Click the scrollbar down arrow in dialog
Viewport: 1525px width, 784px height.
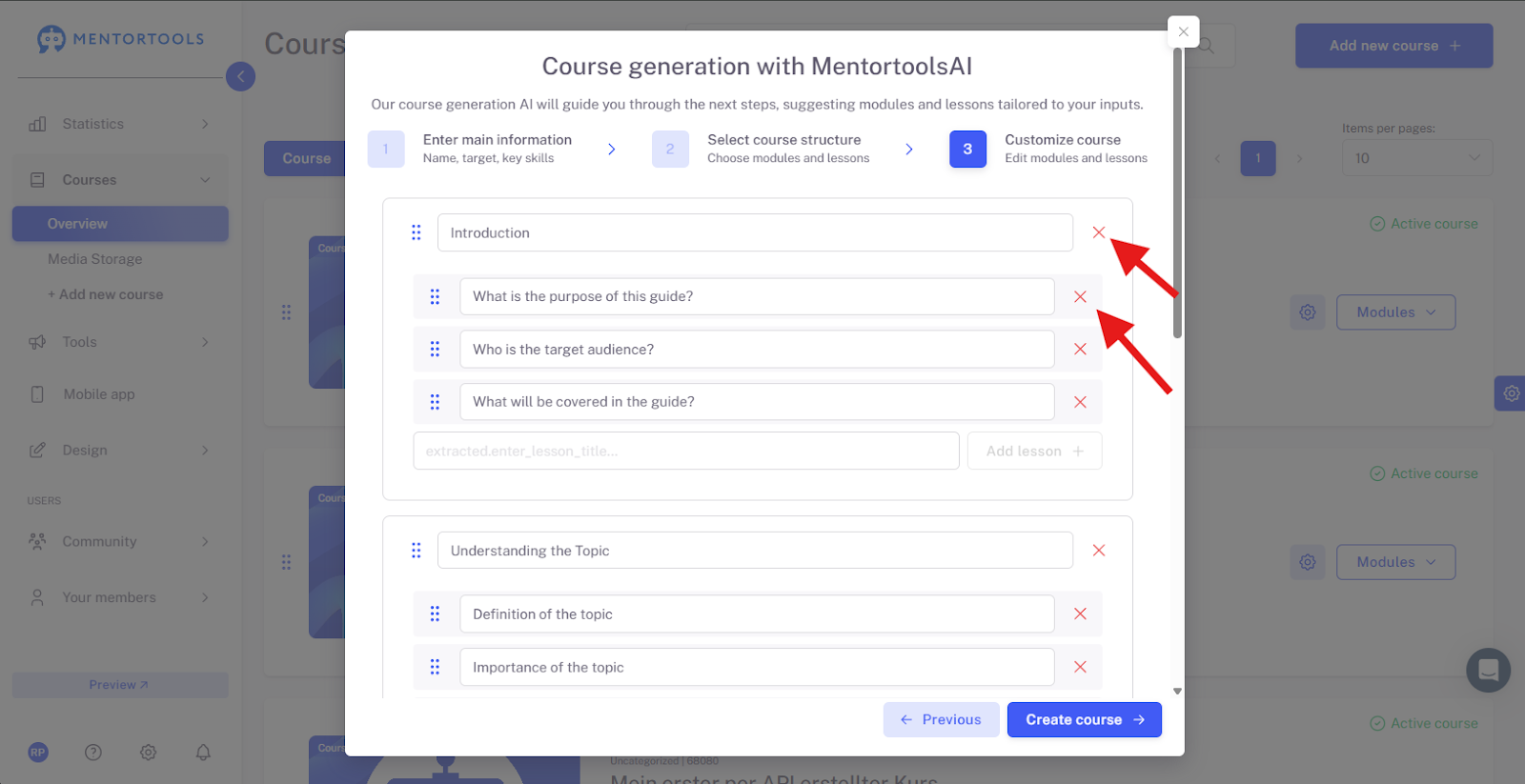tap(1177, 692)
